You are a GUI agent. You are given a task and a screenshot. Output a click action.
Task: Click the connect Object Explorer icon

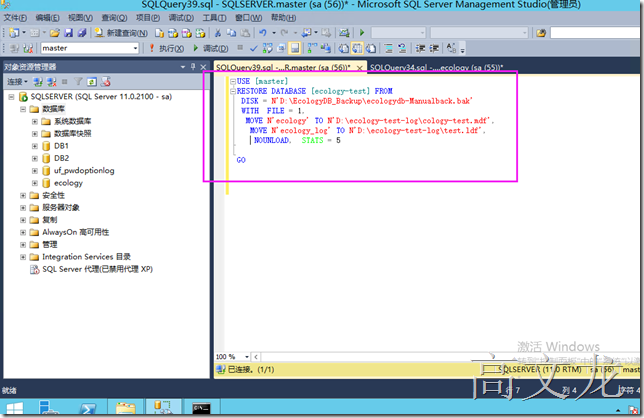click(x=38, y=82)
